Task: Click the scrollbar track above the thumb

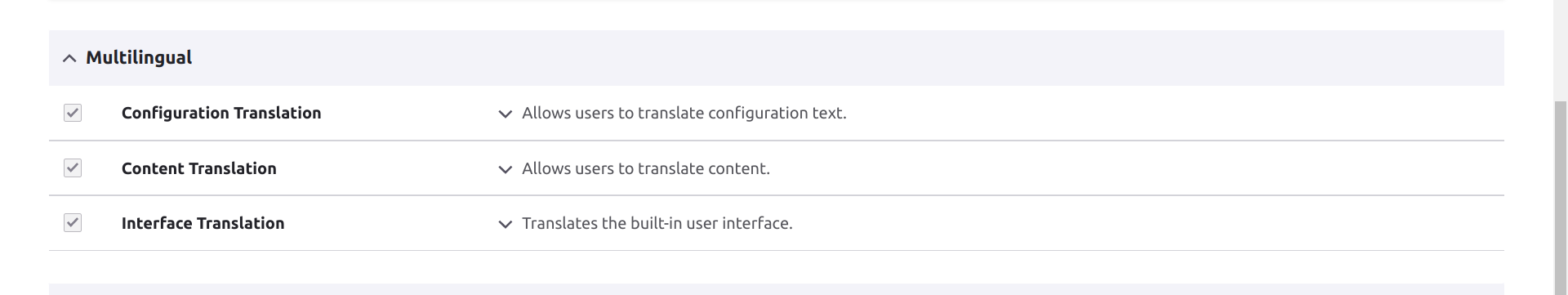Action: click(x=1561, y=49)
